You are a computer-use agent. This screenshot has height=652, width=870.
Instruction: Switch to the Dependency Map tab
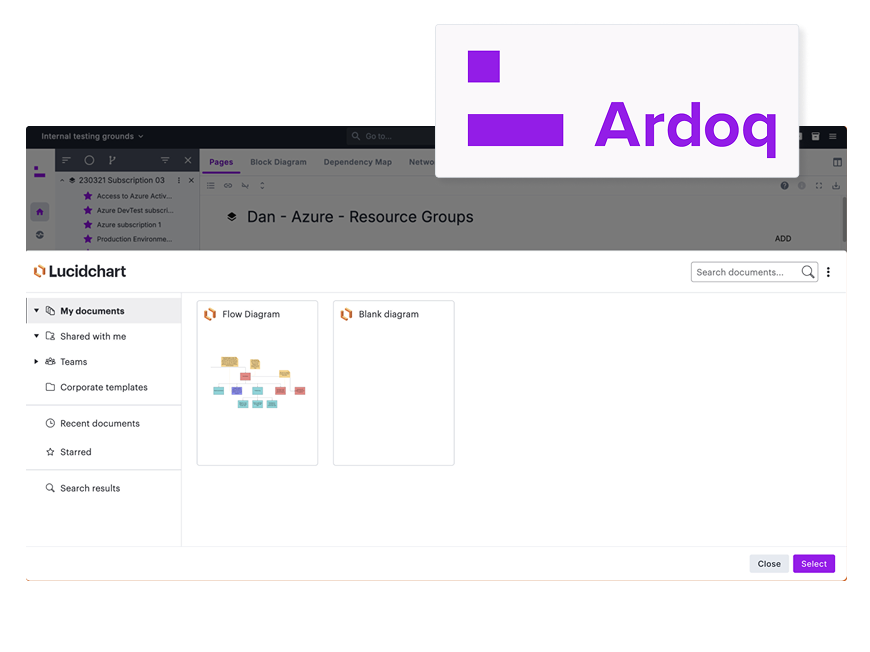(x=358, y=162)
